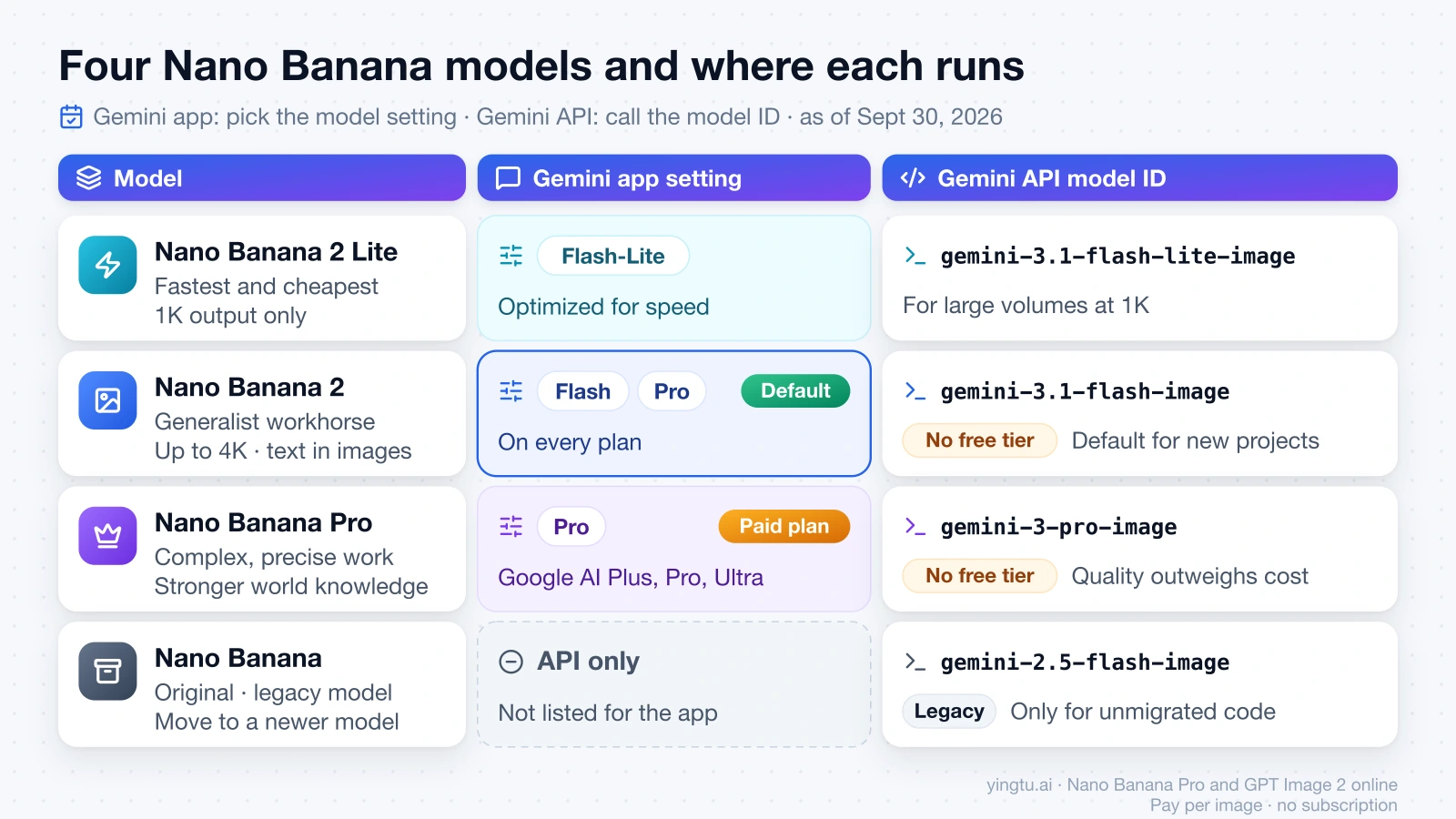Screen dimensions: 1456x819
Task: Click the 1K output only line
Action: 230,316
